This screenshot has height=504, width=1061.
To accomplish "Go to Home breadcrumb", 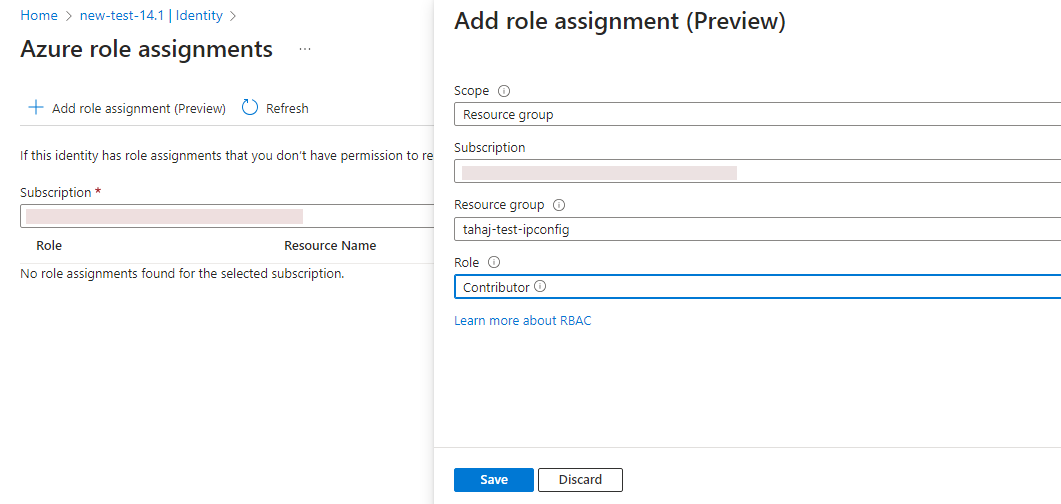I will 39,16.
